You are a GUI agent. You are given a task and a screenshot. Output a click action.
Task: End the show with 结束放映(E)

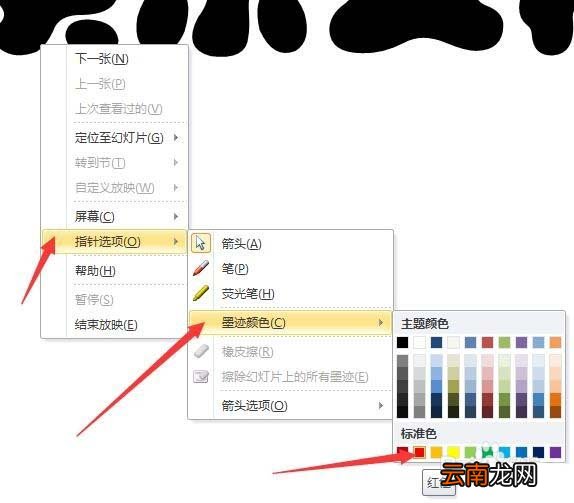coord(115,325)
